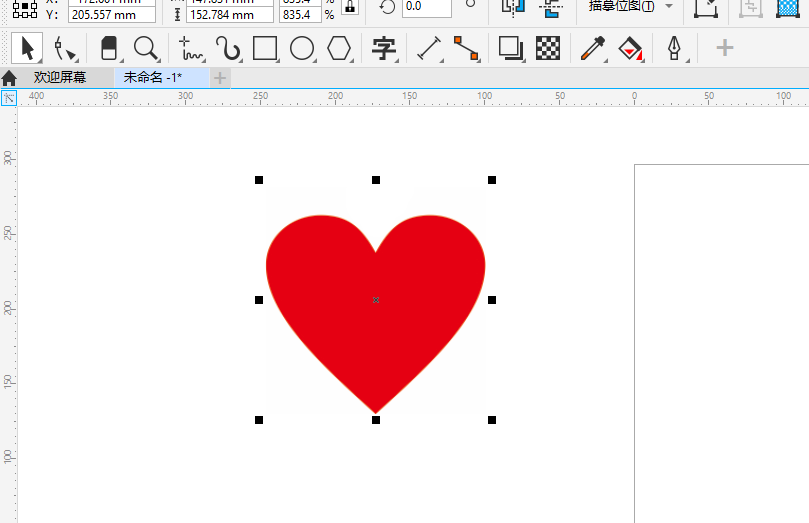The height and width of the screenshot is (523, 809).
Task: Click the plus button to customize the toolbox
Action: coord(725,48)
